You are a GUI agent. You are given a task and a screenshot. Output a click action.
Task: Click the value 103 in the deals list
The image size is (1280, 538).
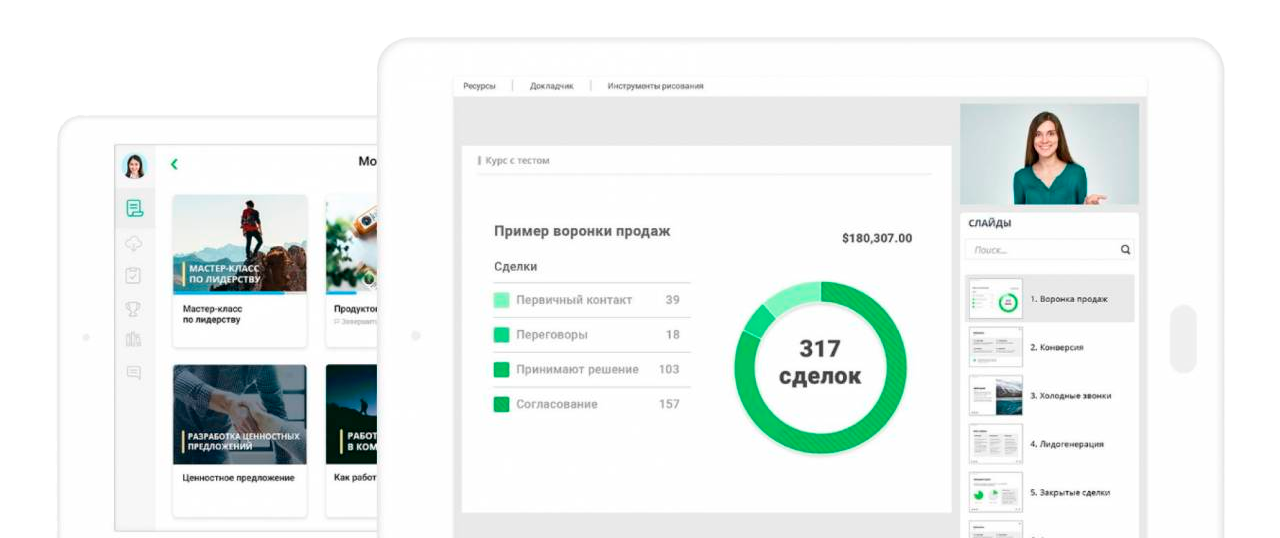pyautogui.click(x=669, y=369)
